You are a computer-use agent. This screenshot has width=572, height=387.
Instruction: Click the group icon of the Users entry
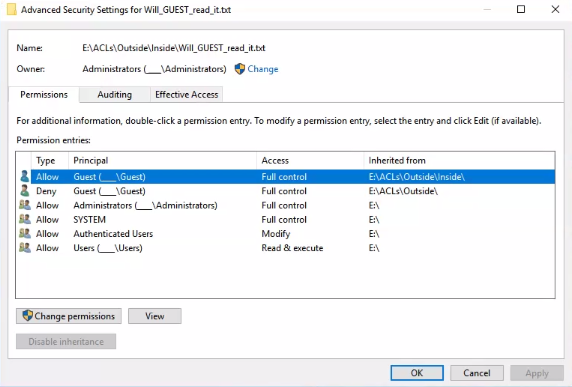coord(24,248)
